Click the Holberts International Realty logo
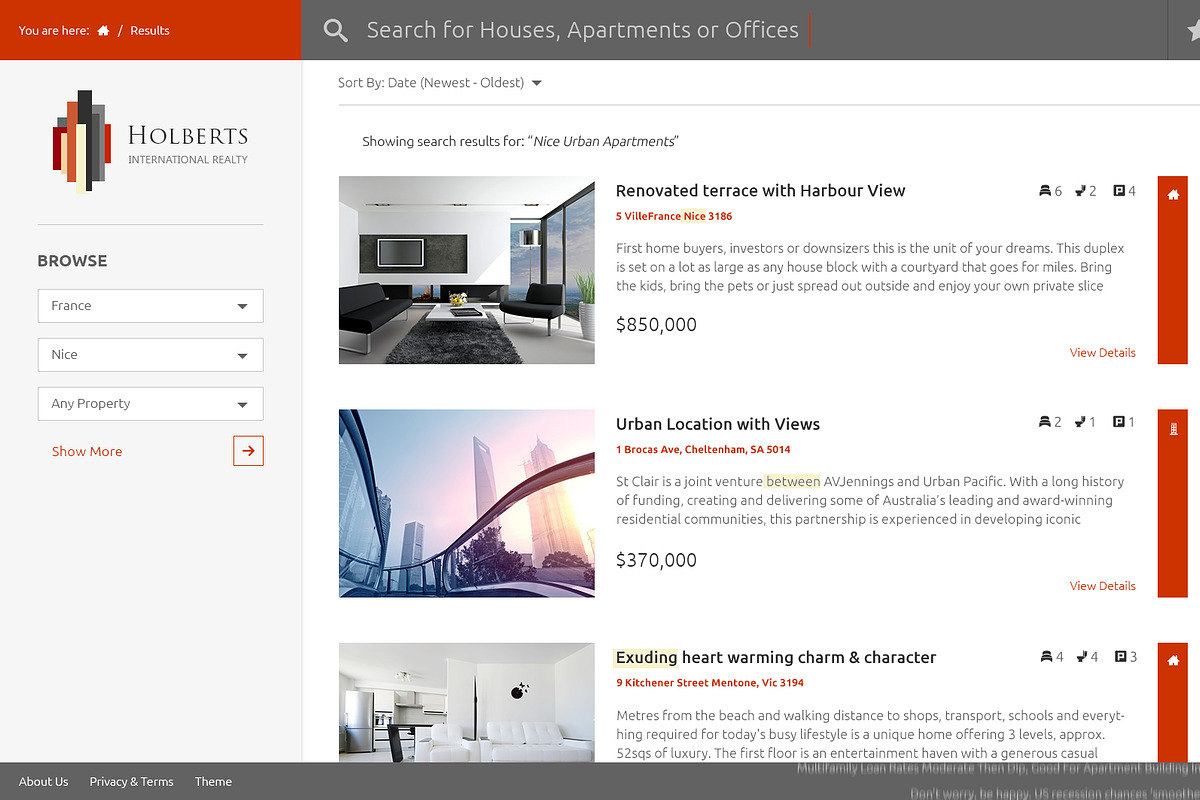 (151, 142)
